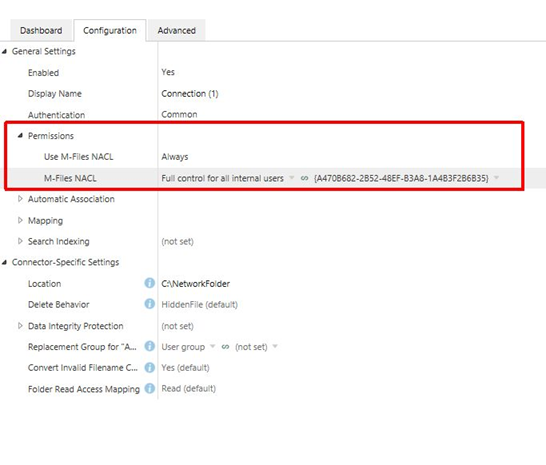The width and height of the screenshot is (546, 465).
Task: Select the Delete Behavior setting label
Action: tap(58, 305)
